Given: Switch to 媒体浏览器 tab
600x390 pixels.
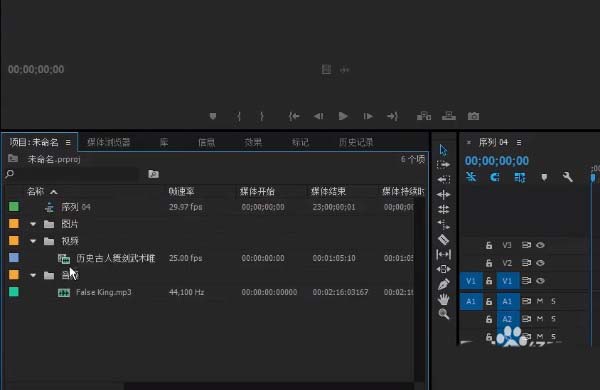Looking at the screenshot, I should [x=109, y=142].
